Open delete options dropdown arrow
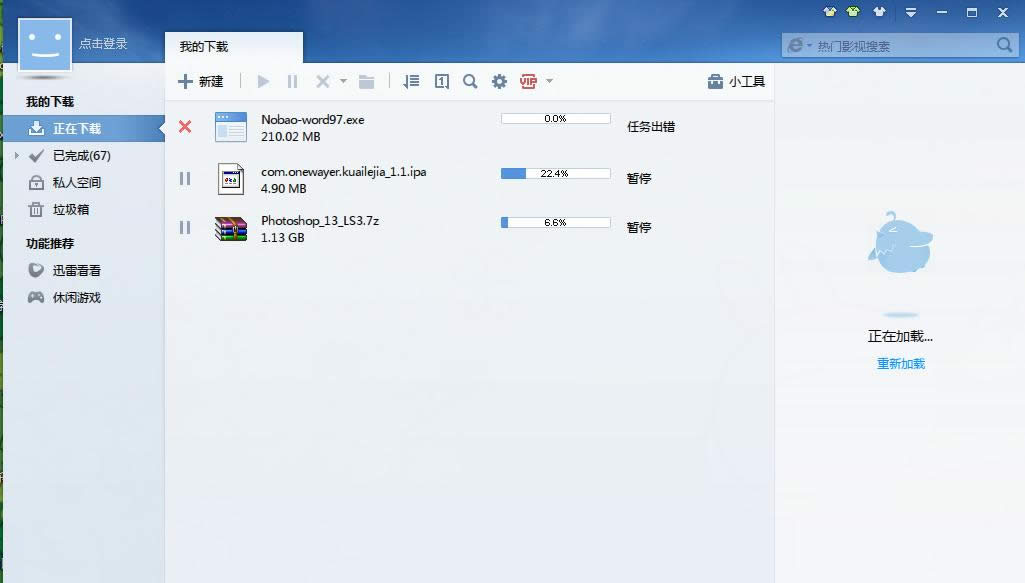Image resolution: width=1025 pixels, height=583 pixels. [x=343, y=81]
